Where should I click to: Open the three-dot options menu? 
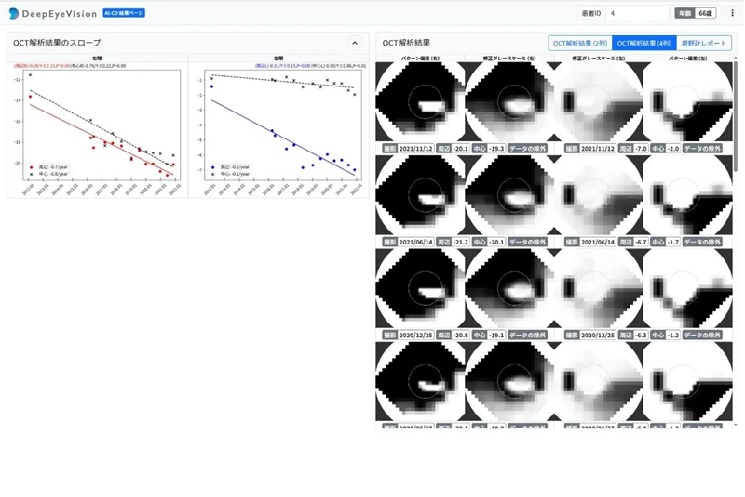732,13
